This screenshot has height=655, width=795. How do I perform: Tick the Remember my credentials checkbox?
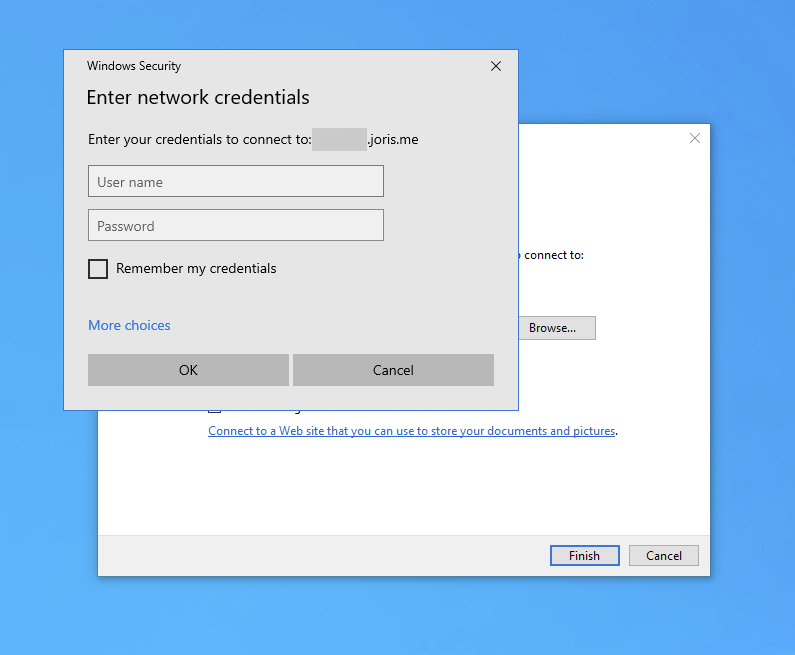(x=98, y=269)
